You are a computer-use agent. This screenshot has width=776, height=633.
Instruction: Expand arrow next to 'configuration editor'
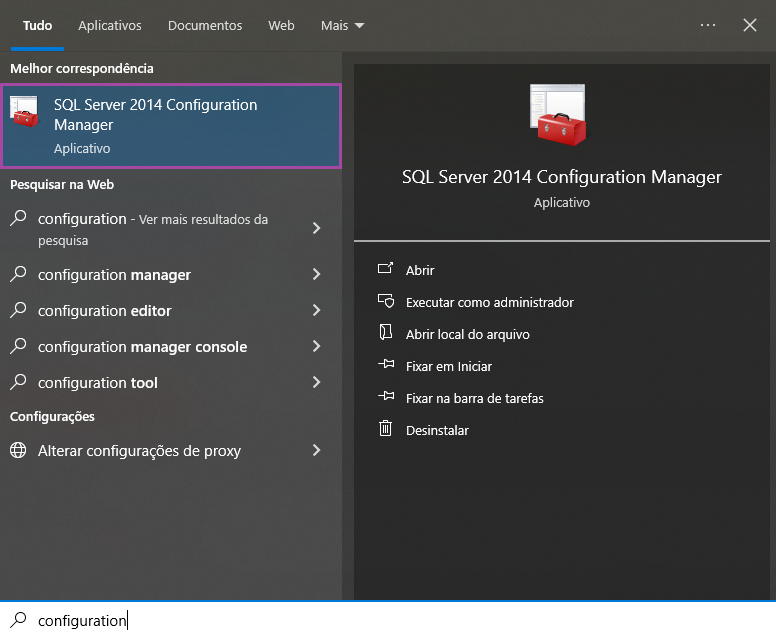[x=317, y=310]
